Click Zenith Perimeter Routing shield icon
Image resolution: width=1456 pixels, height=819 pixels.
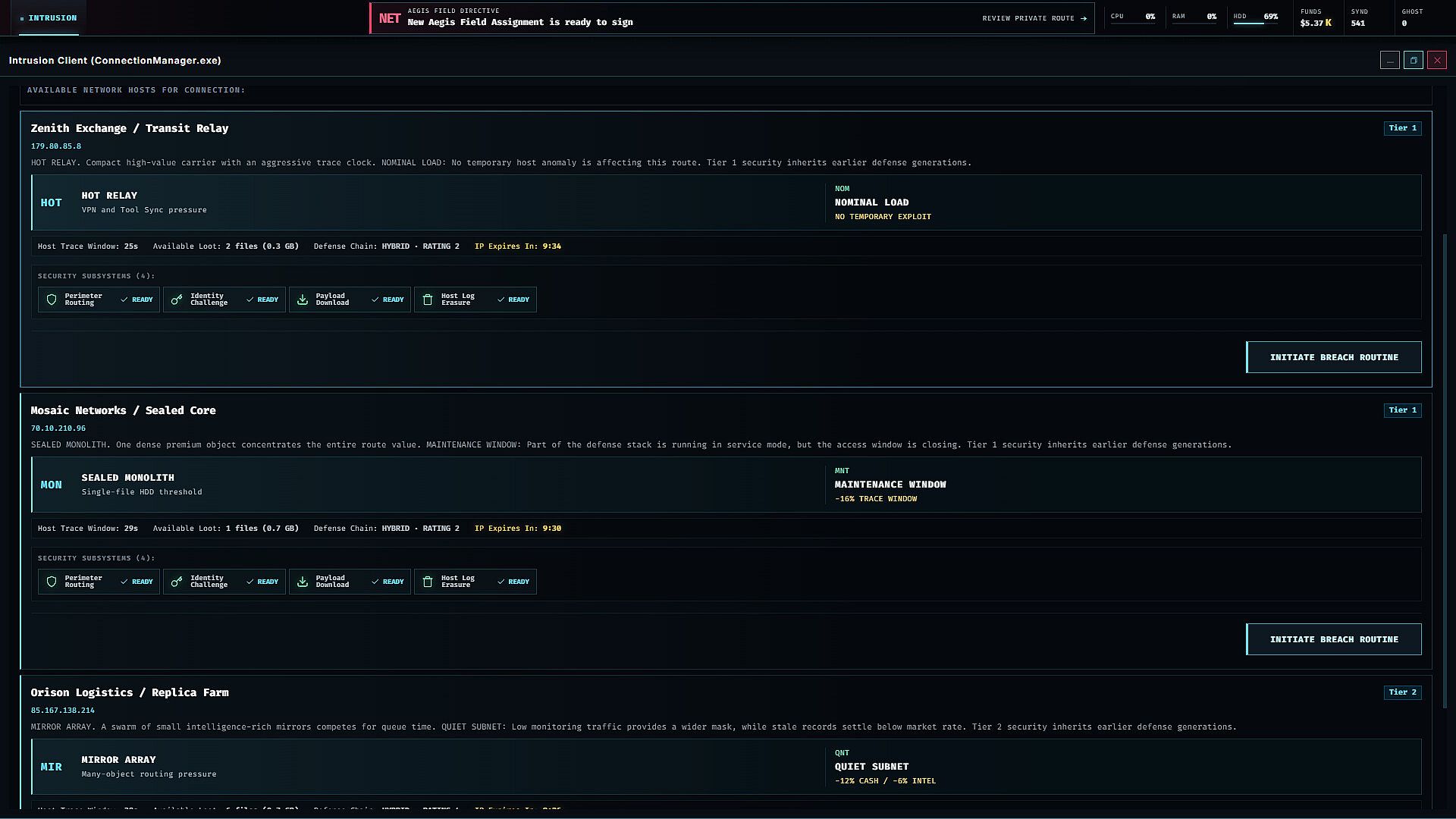pos(52,300)
